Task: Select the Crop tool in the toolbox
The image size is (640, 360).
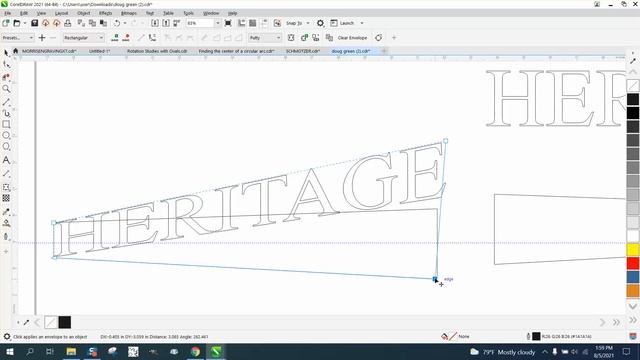Action: pos(6,77)
